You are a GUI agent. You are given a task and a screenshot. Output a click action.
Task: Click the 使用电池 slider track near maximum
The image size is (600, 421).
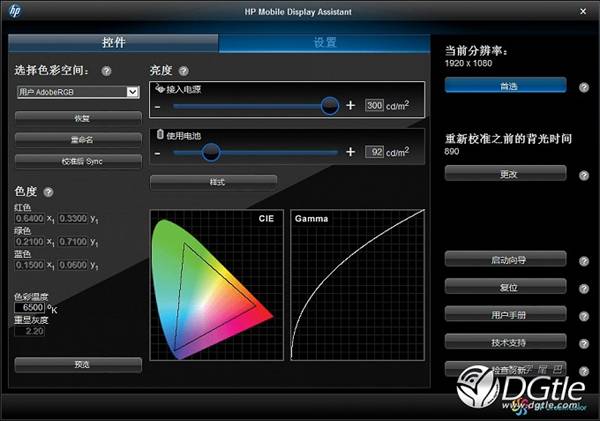coord(334,153)
